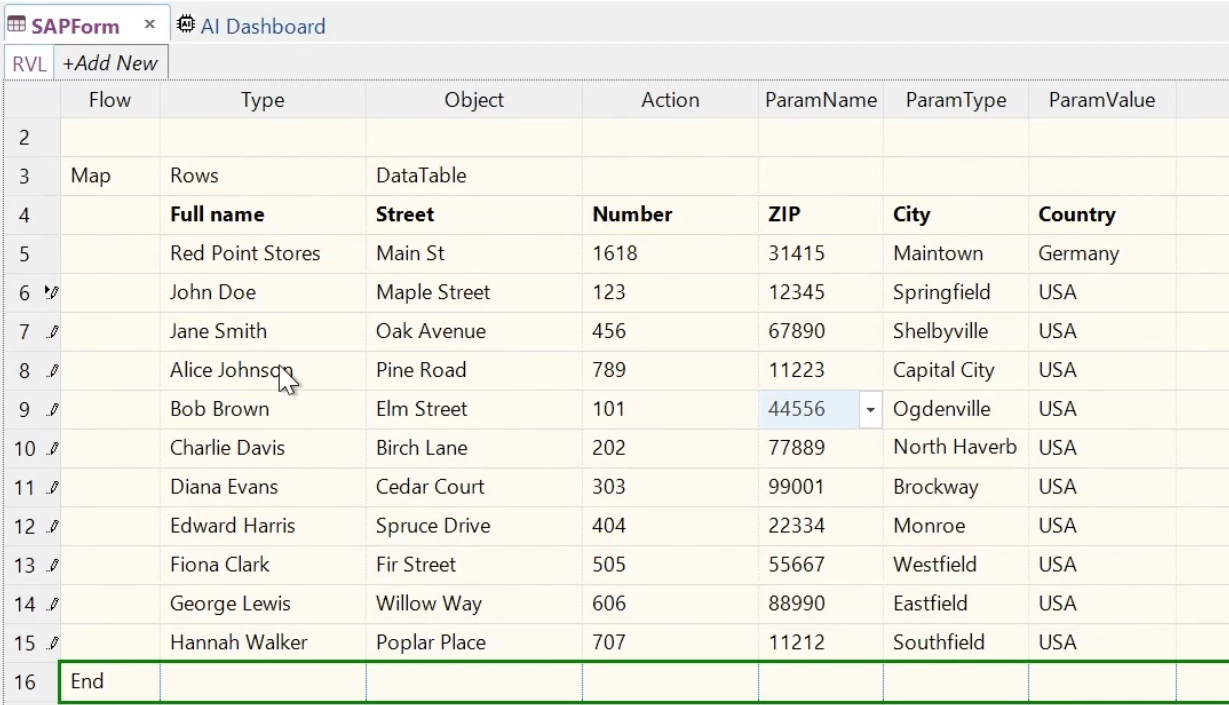
Task: Select the Hannah Walker name cell
Action: [238, 643]
